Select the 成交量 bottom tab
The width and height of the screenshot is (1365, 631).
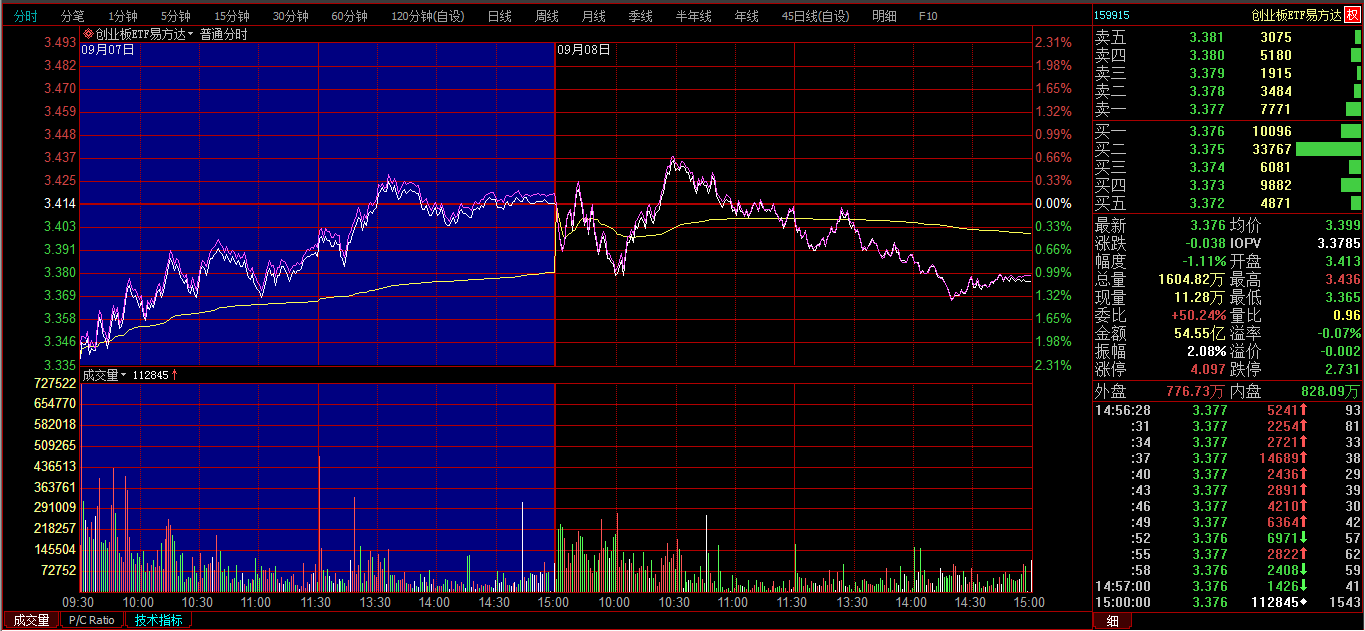tap(31, 620)
